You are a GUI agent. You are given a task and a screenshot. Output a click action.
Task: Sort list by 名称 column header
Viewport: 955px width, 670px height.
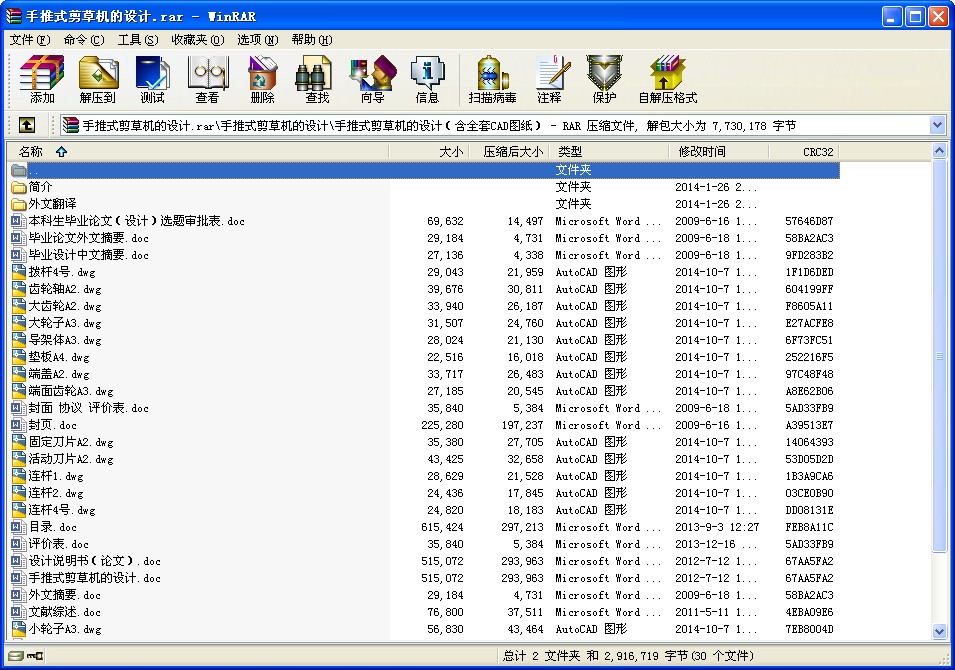click(31, 152)
